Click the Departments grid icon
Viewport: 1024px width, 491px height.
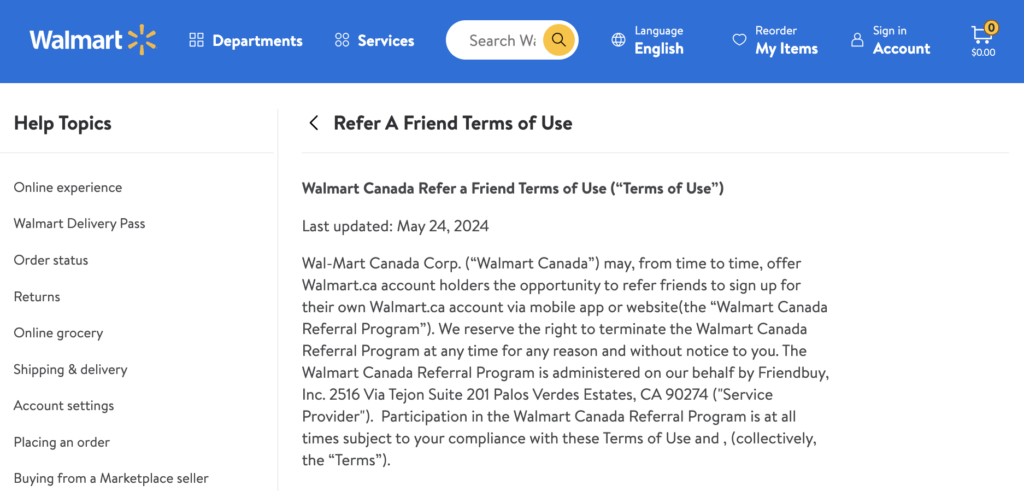pyautogui.click(x=196, y=40)
